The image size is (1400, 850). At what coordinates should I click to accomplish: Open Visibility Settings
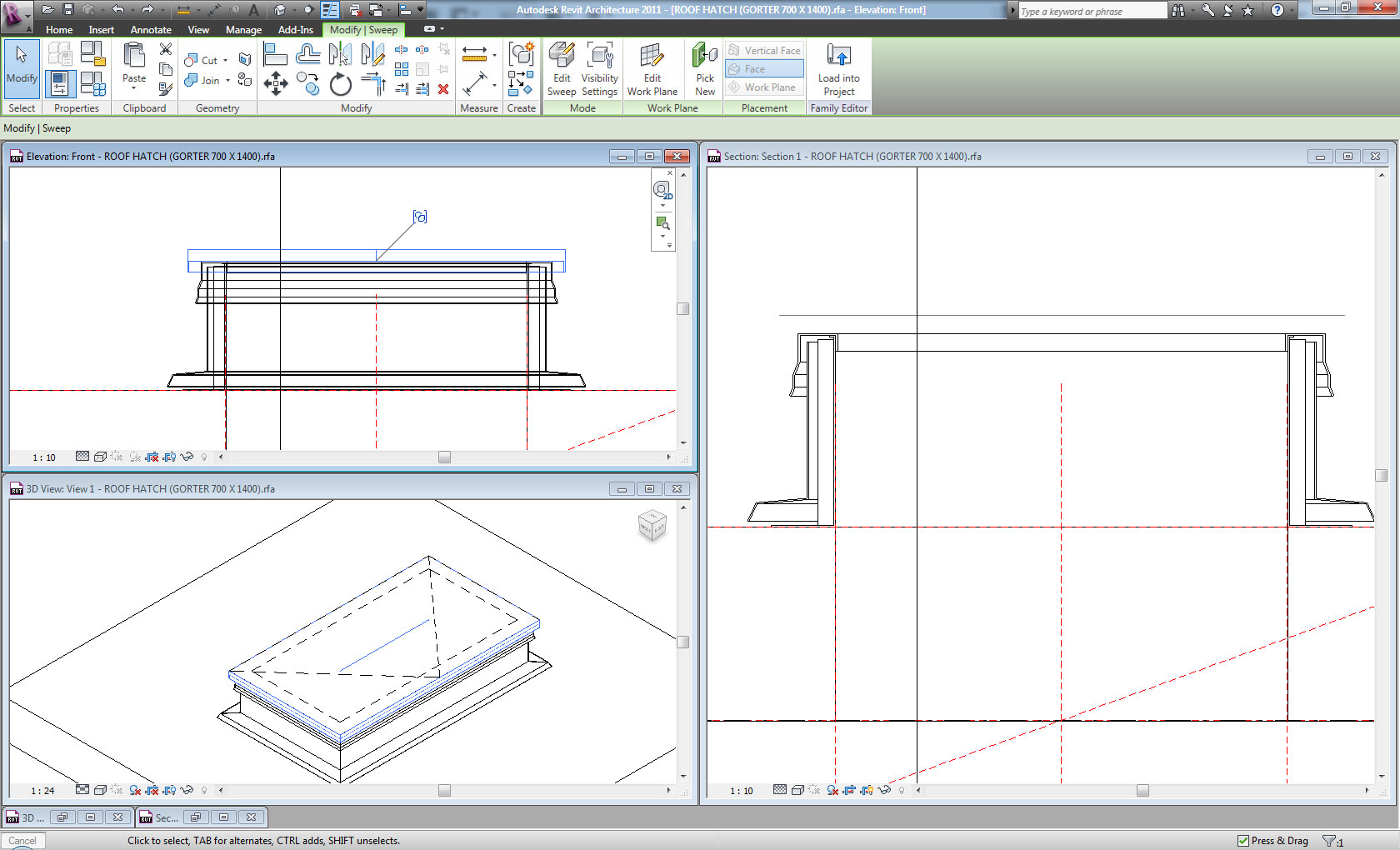click(599, 69)
